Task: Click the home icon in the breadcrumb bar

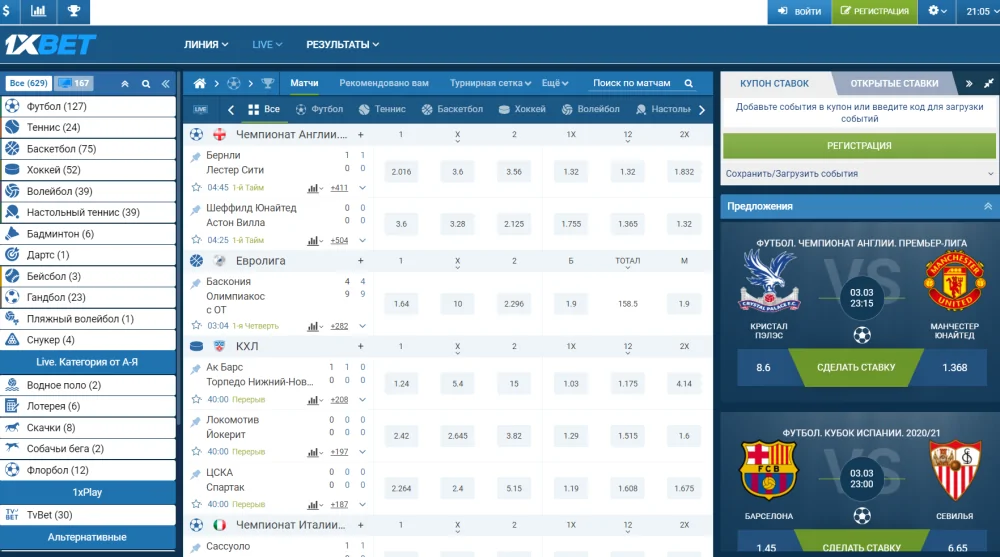Action: [x=200, y=83]
